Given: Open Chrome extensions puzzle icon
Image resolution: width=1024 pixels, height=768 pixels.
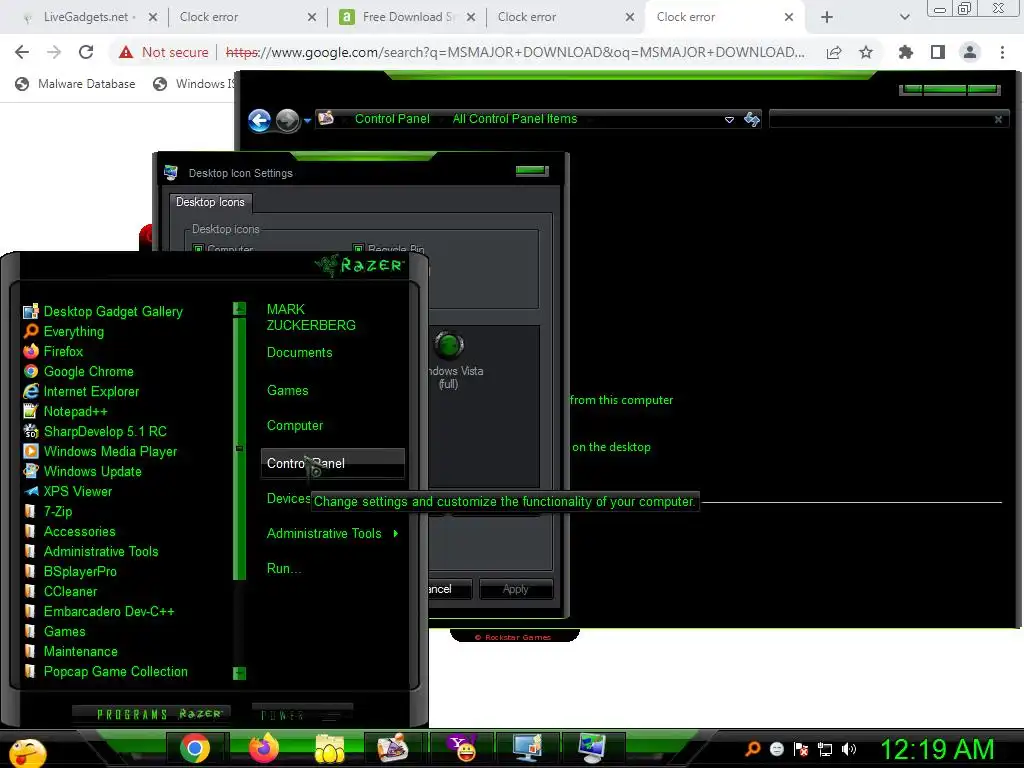Looking at the screenshot, I should click(x=905, y=52).
